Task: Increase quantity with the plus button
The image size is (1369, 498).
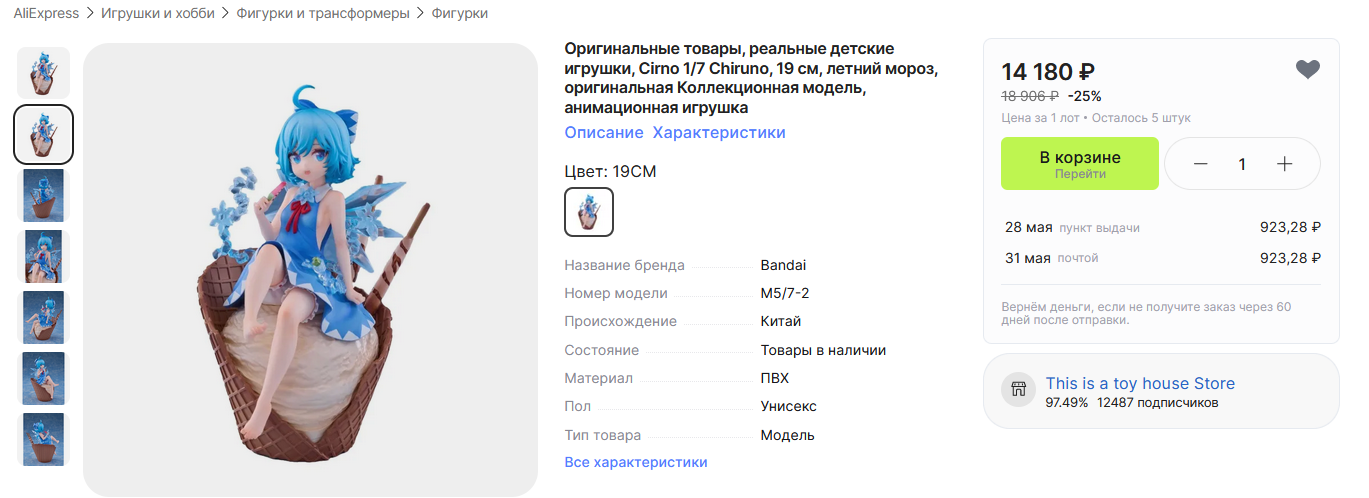Action: pos(1285,164)
